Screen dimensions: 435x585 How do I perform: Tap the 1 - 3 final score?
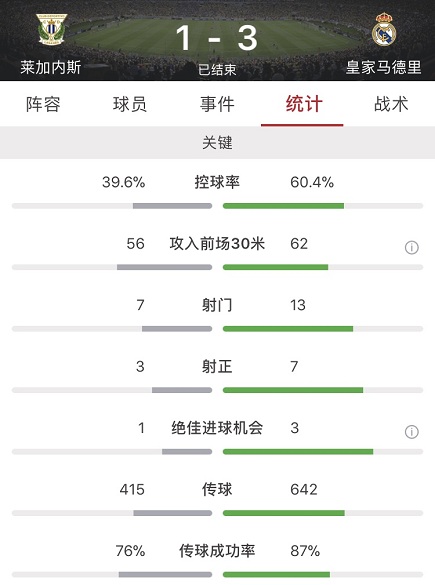[217, 38]
